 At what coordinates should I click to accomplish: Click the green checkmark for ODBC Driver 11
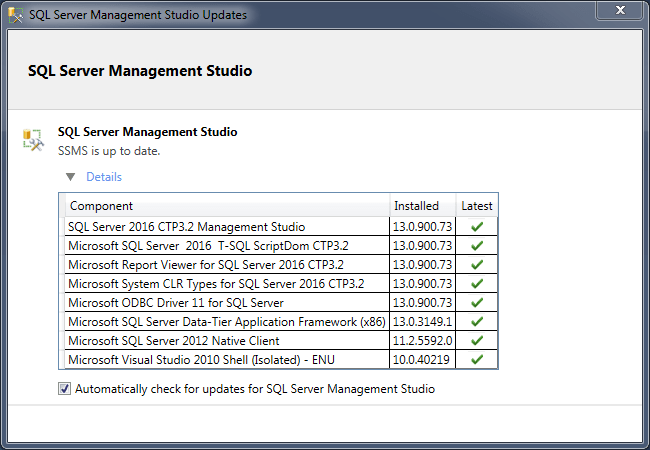coord(477,303)
